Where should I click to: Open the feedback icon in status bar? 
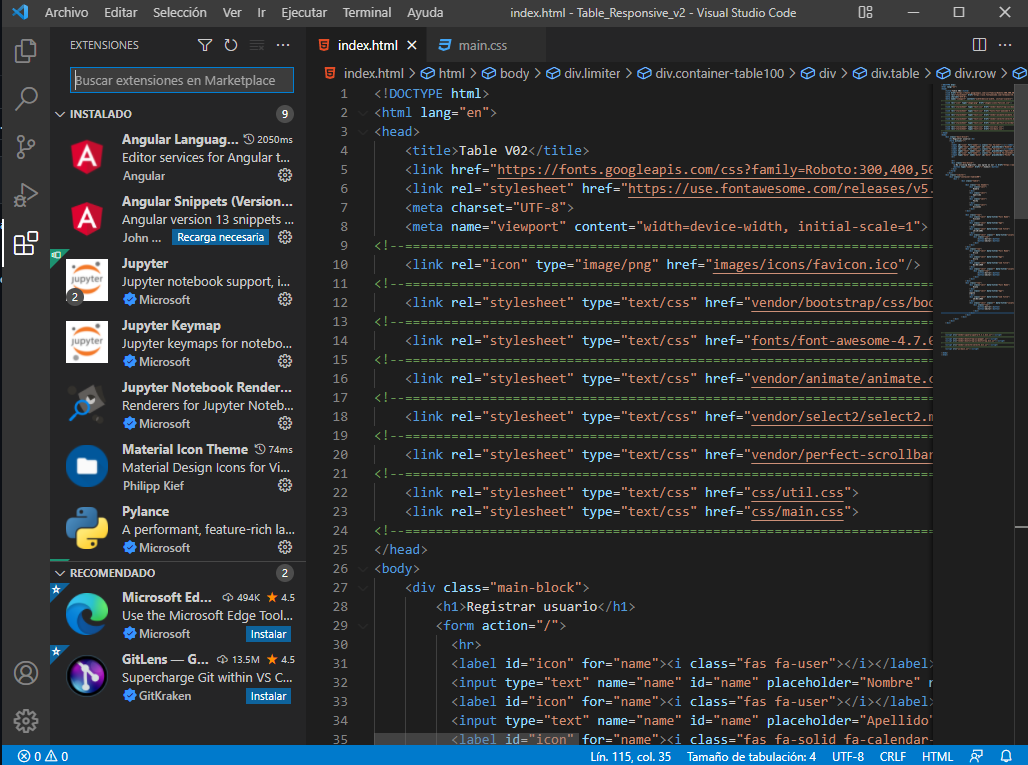tap(976, 756)
